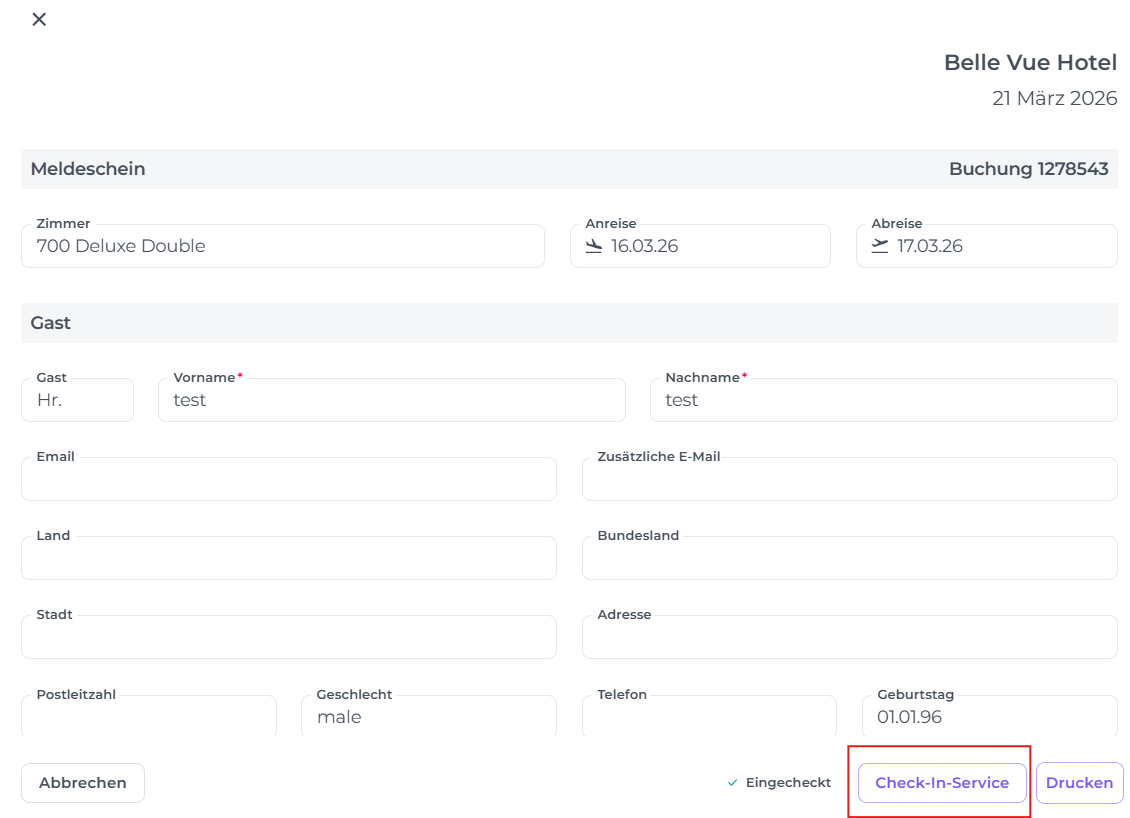Click the Check-In-Service button
Screen dimensions: 1130x818
[941, 783]
